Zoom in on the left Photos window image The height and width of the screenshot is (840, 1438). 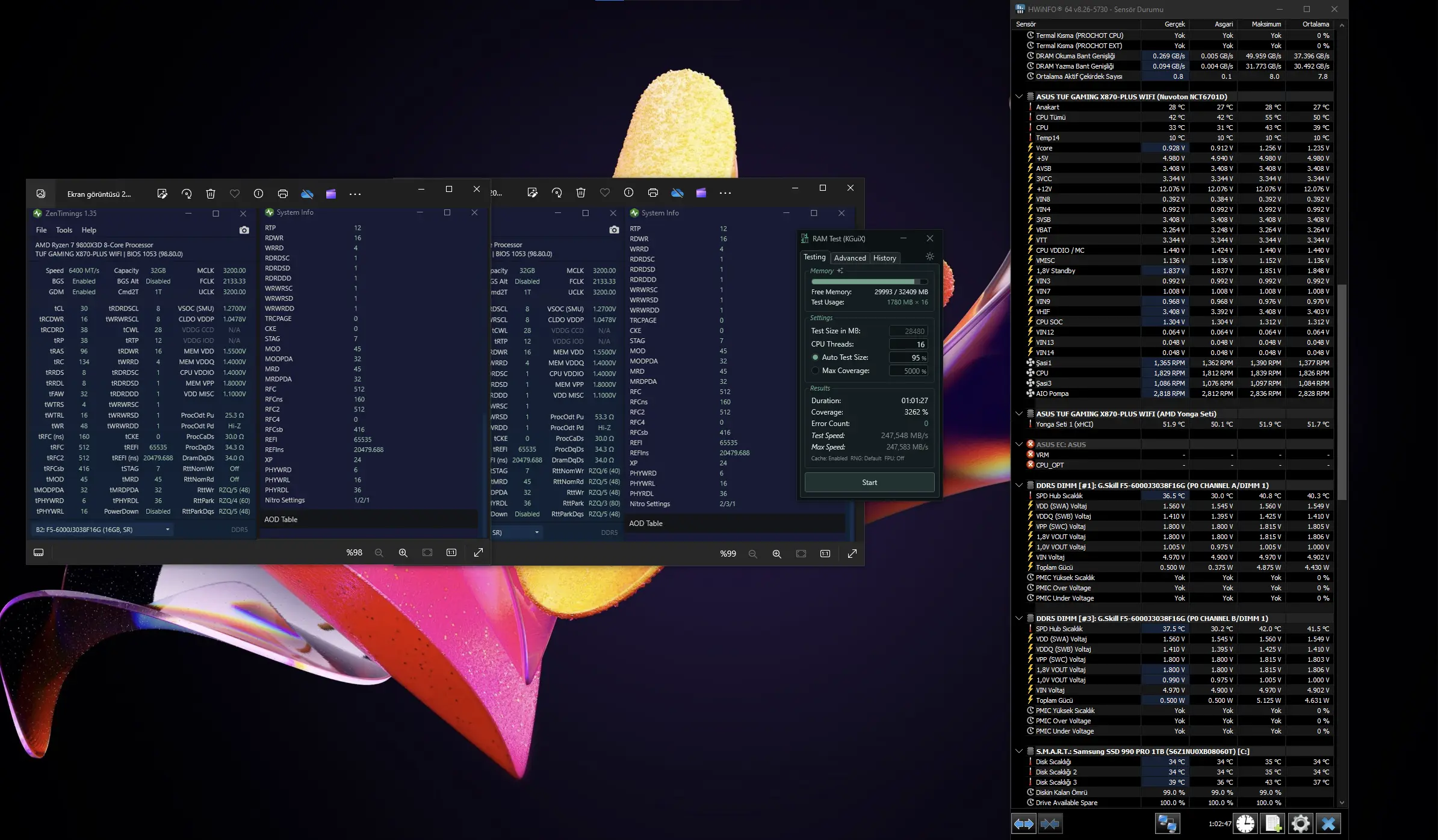pos(403,552)
